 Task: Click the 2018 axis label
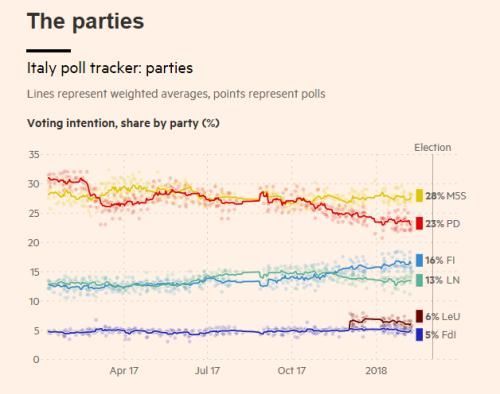pos(376,371)
